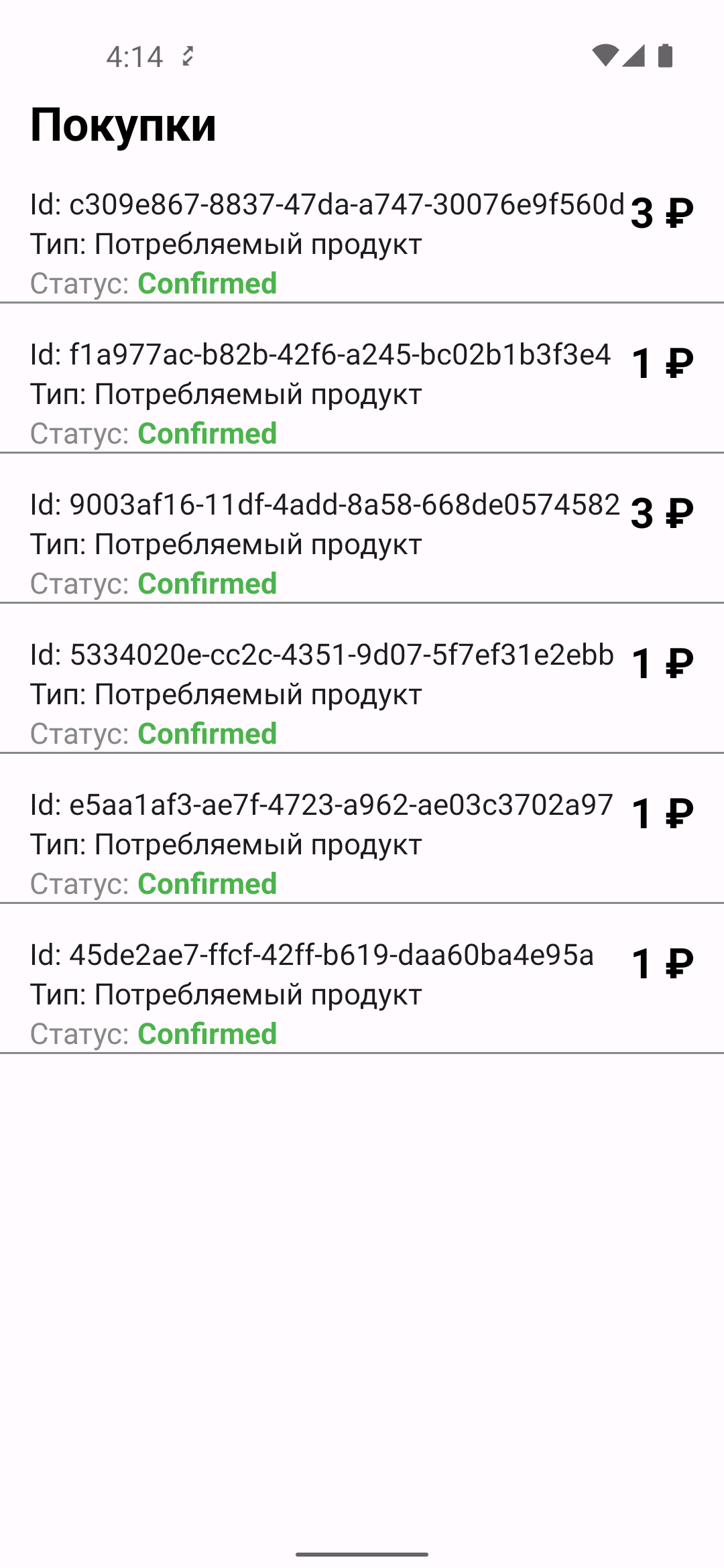Tap the Покупки page title

[123, 125]
